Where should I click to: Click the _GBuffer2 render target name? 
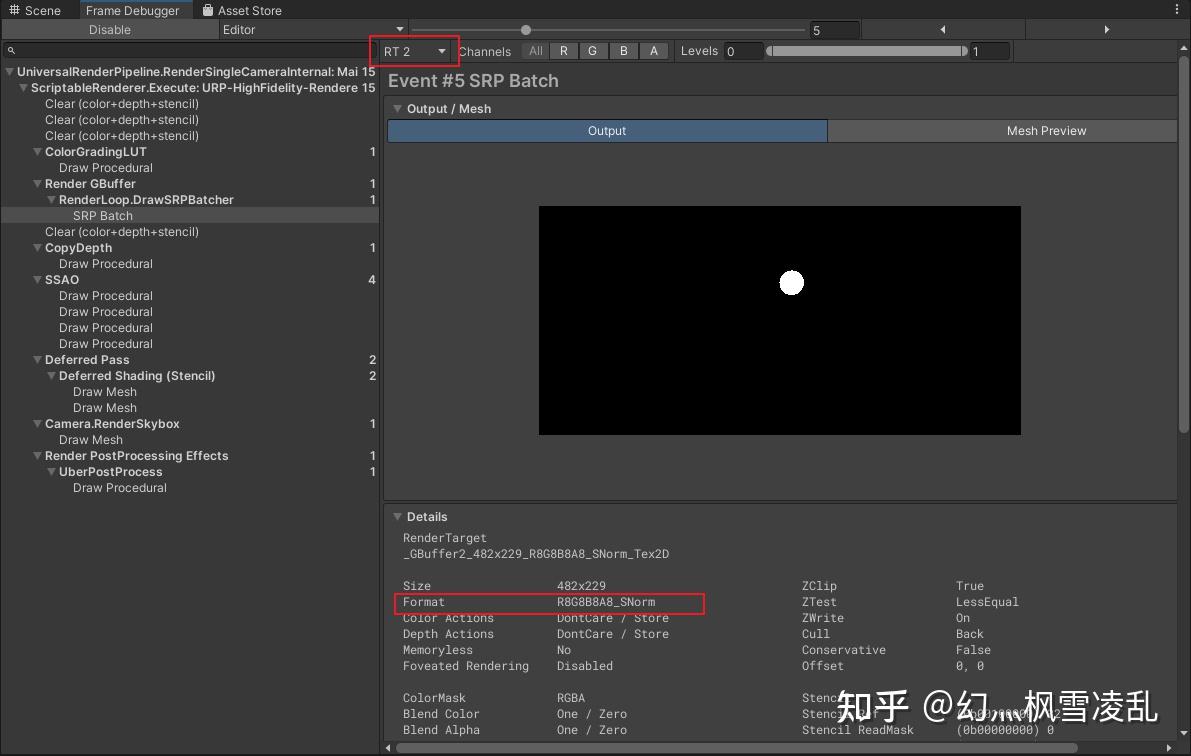point(536,554)
